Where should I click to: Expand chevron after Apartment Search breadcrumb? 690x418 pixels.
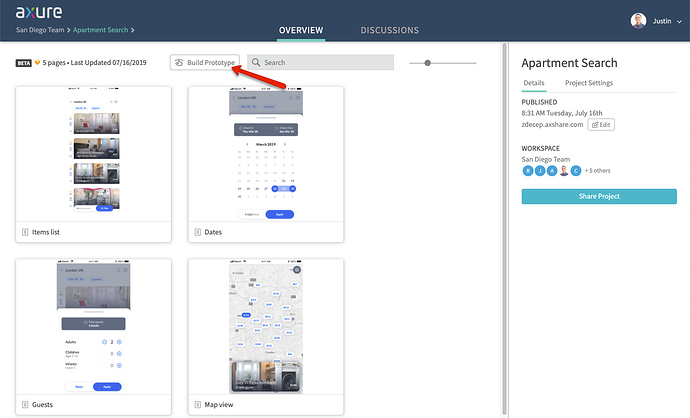click(132, 30)
